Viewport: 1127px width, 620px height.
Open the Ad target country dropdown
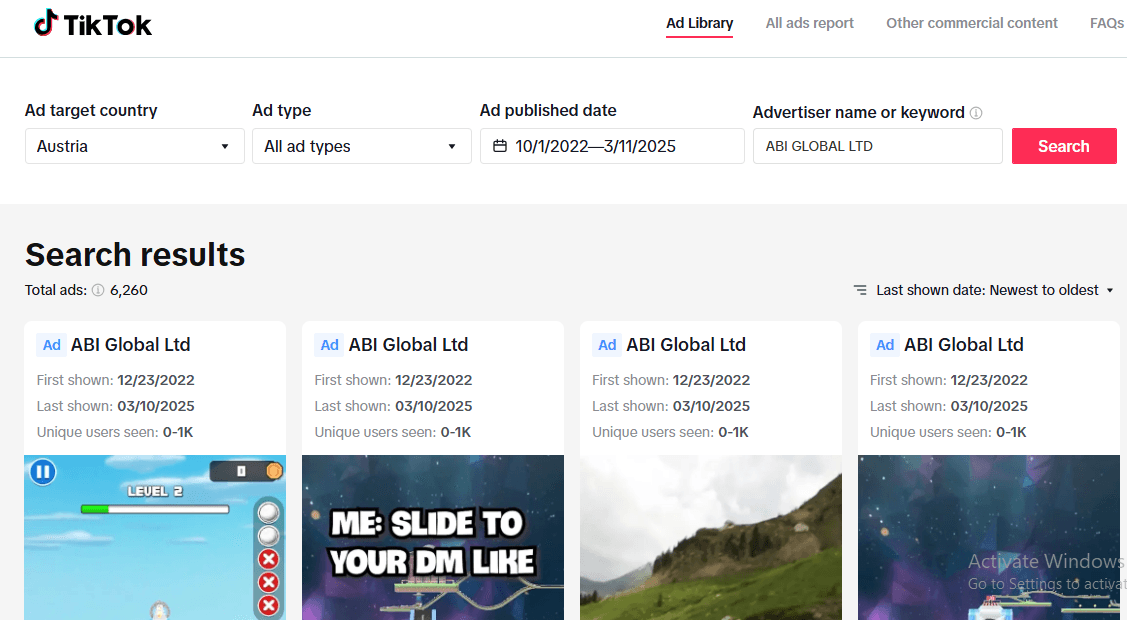134,146
